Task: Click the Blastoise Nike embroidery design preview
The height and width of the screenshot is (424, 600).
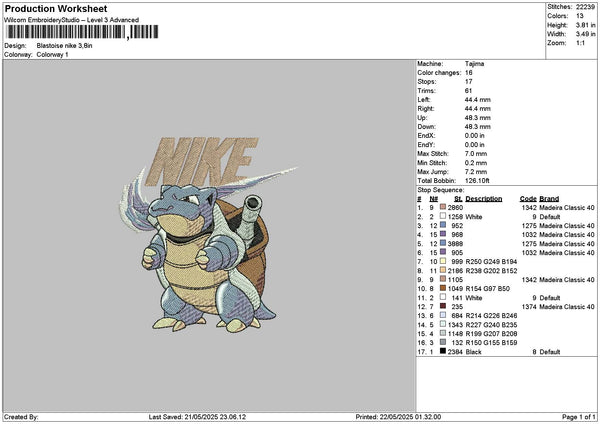Action: 209,234
